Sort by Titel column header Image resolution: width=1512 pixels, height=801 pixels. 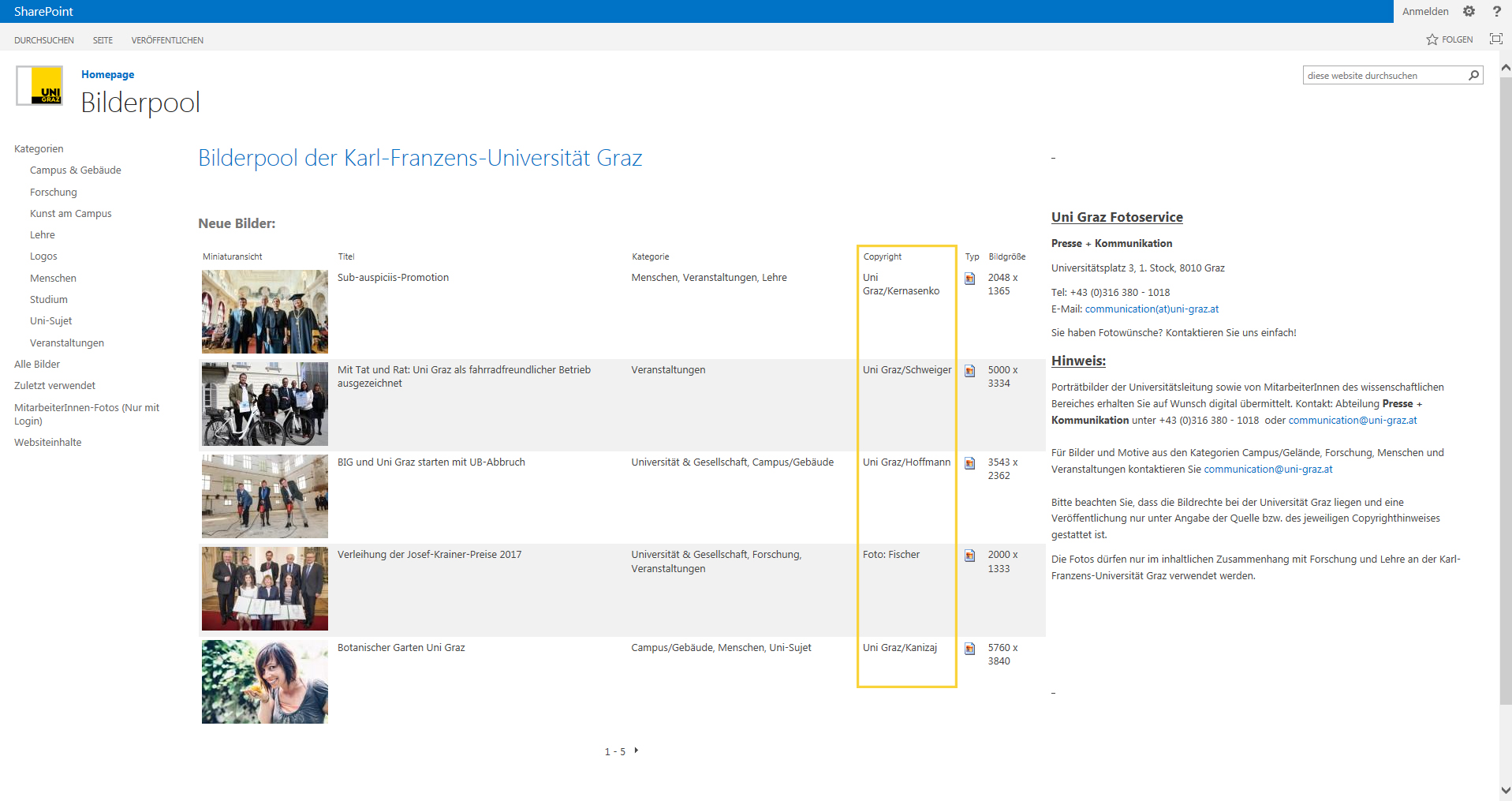[x=346, y=256]
